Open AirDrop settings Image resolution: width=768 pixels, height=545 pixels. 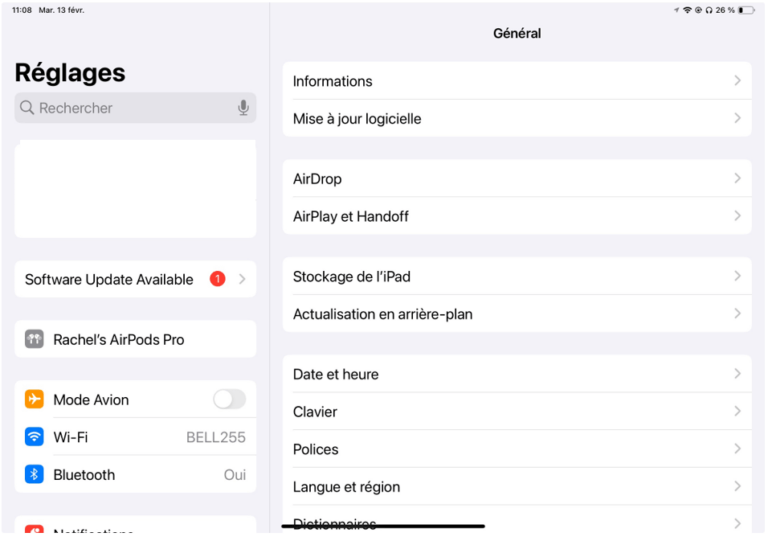point(517,179)
